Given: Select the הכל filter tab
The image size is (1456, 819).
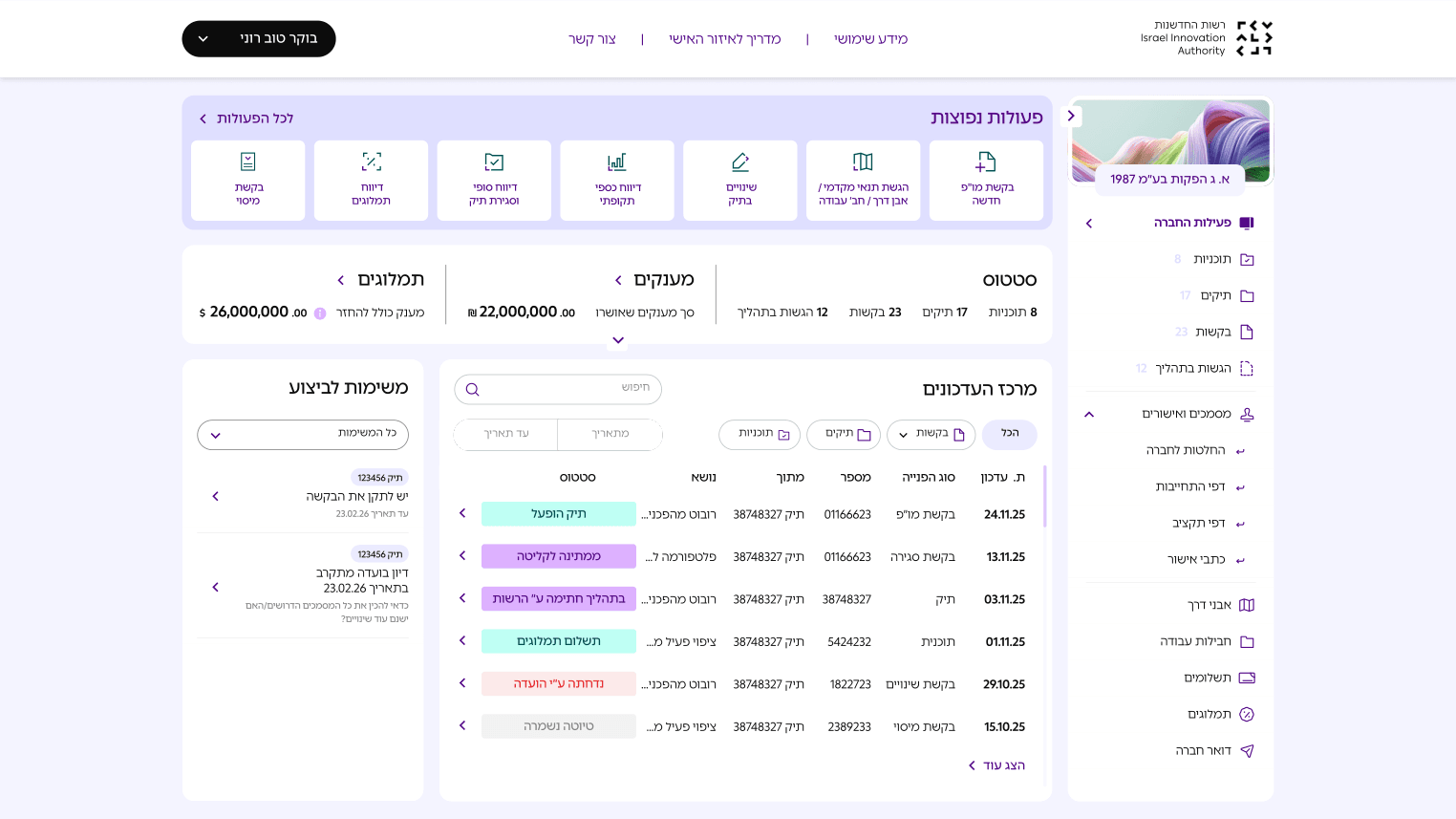Looking at the screenshot, I should (x=1010, y=435).
